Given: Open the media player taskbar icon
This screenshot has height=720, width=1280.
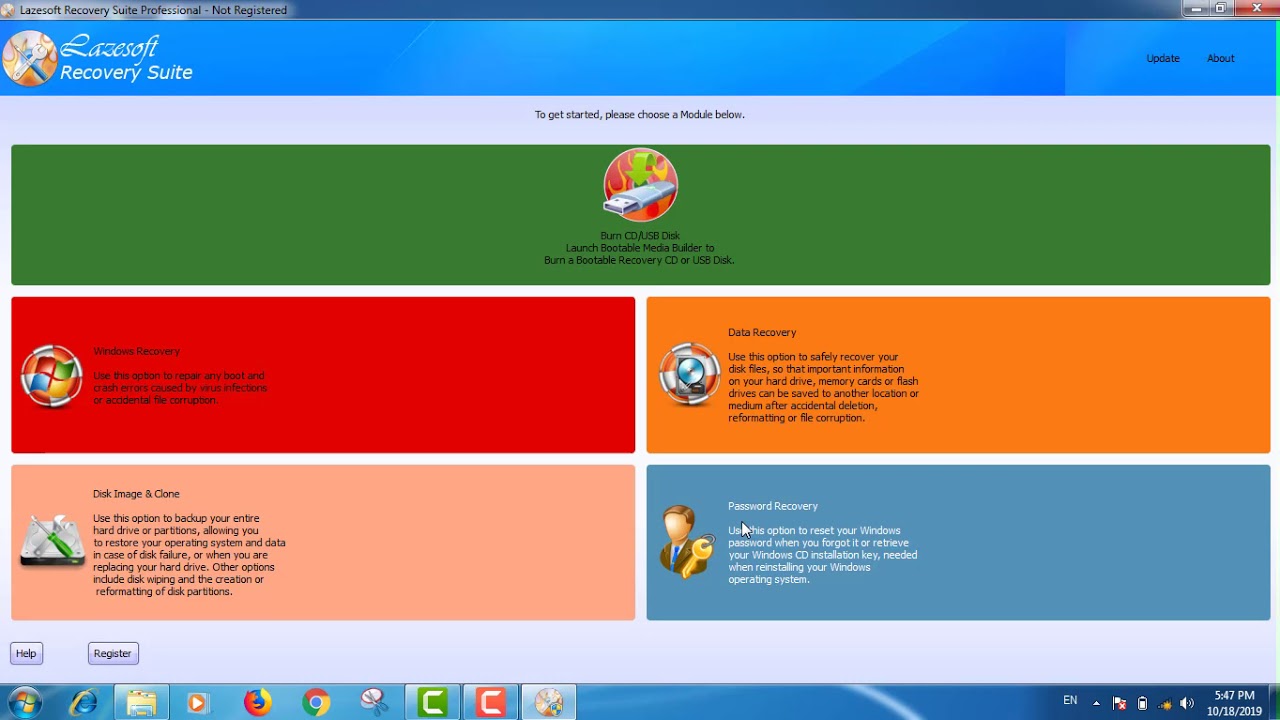Looking at the screenshot, I should pos(197,703).
